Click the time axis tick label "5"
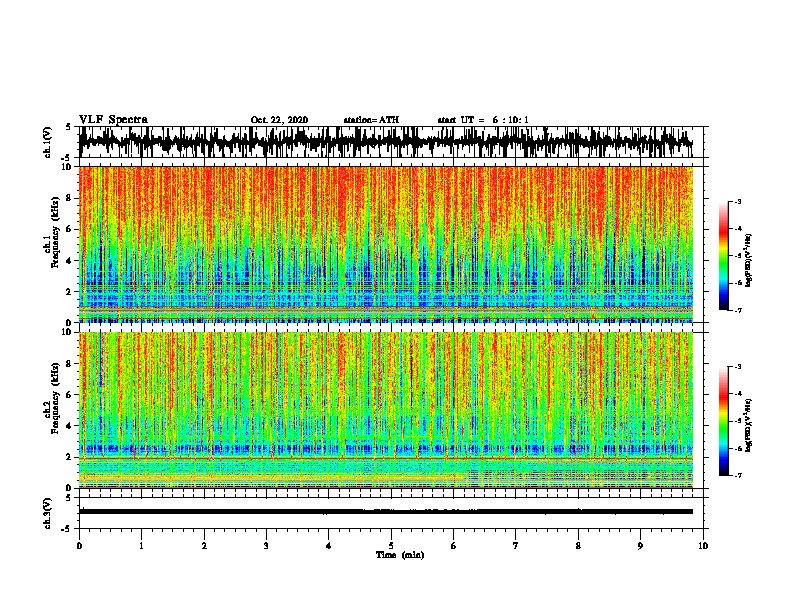Viewport: 792px width, 612px height. click(x=391, y=546)
